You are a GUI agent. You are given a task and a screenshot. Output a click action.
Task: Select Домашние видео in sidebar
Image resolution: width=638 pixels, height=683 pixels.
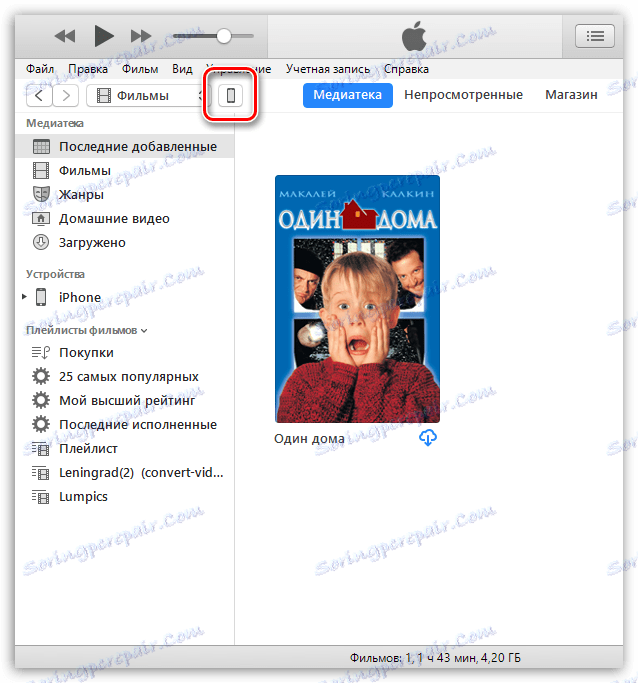tap(125, 218)
